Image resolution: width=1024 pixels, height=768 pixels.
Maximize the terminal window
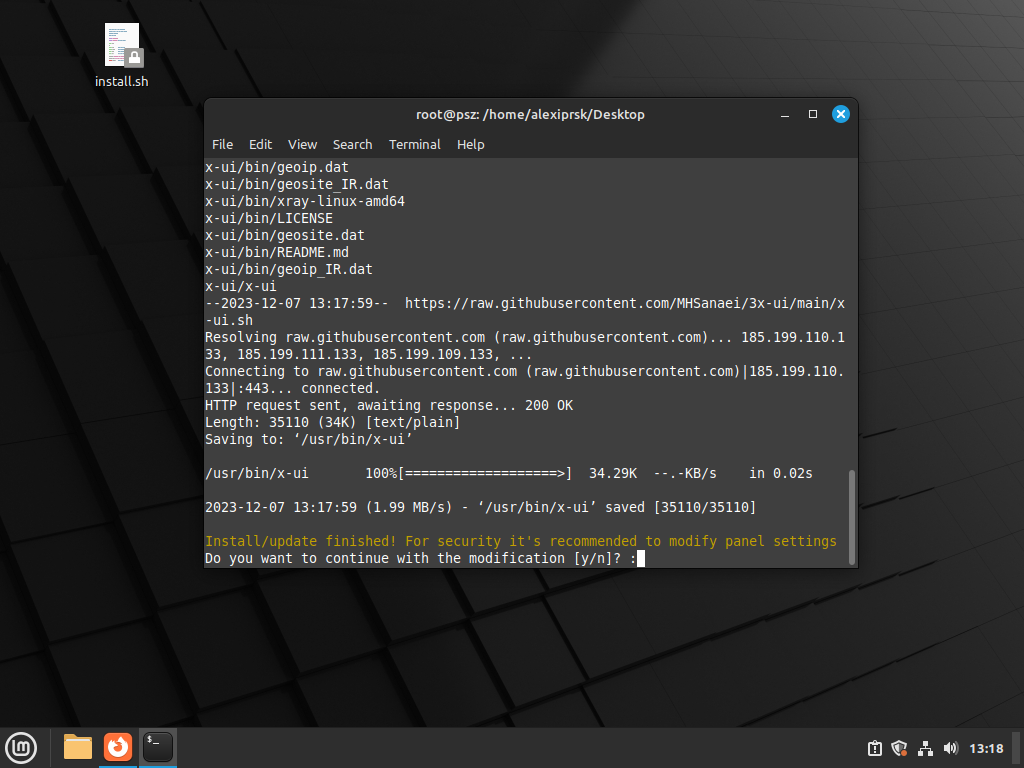[x=813, y=114]
